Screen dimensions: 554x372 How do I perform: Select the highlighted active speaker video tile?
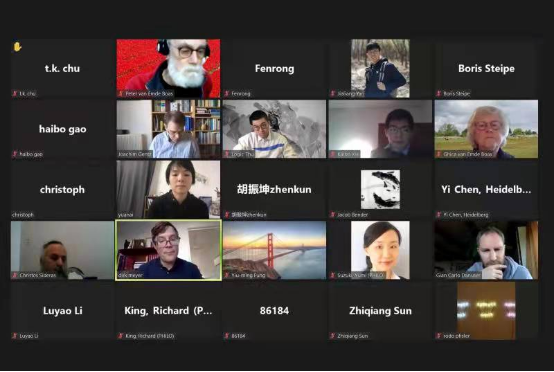tap(169, 250)
